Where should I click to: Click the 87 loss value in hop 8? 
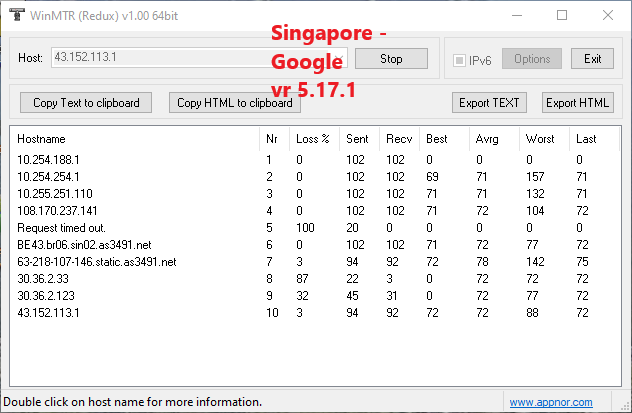click(x=302, y=279)
